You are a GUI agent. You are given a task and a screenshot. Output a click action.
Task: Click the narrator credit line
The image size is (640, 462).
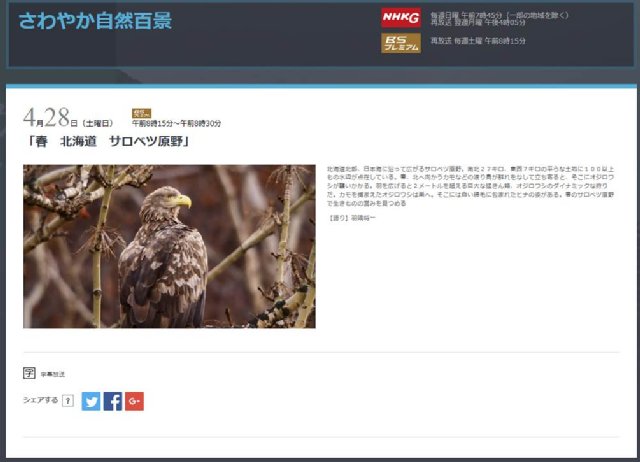point(351,218)
